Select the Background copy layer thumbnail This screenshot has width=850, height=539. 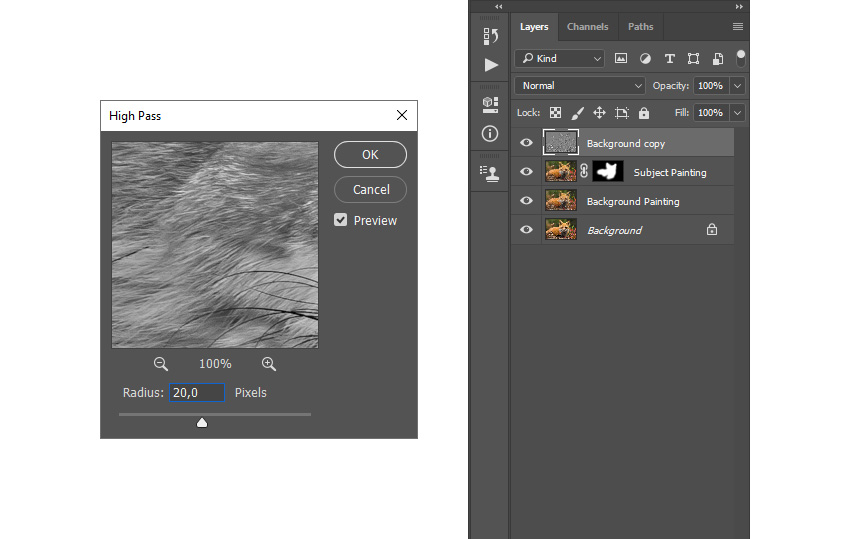tap(561, 143)
